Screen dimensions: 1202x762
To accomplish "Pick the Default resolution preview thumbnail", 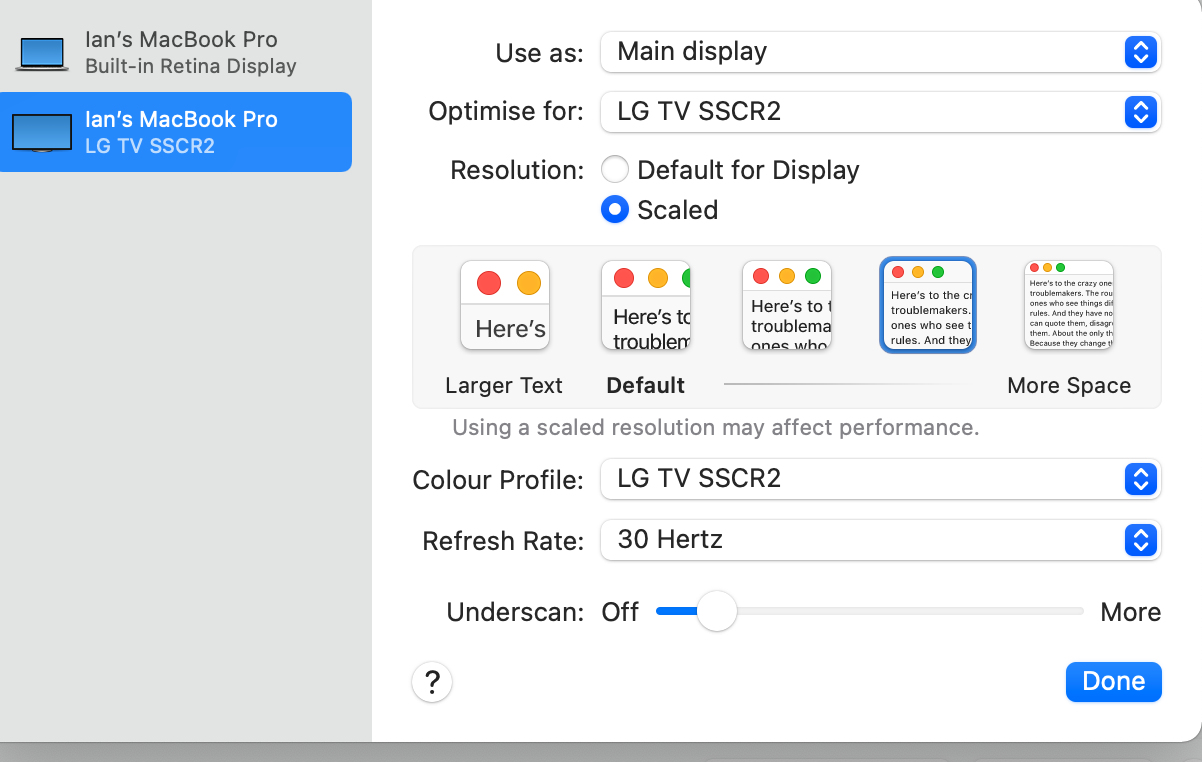I will click(x=645, y=305).
